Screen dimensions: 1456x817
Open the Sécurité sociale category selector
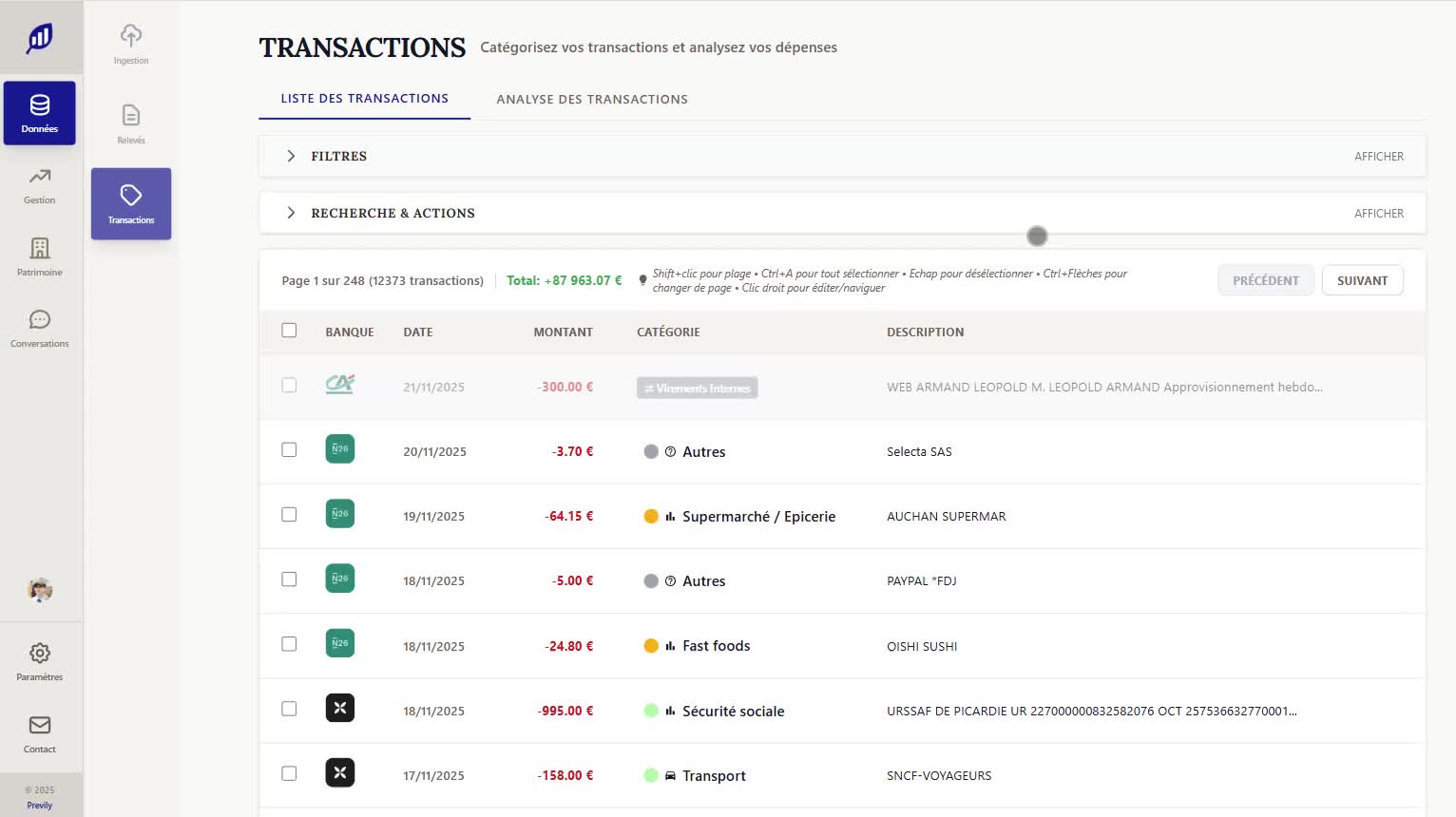[x=714, y=711]
